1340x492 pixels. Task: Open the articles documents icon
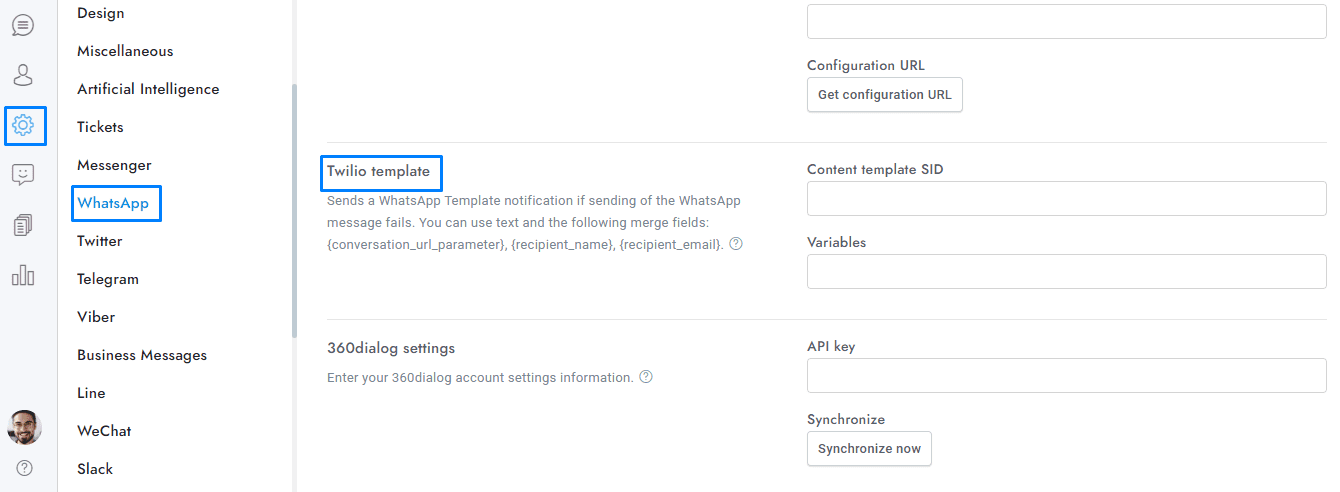tap(23, 225)
